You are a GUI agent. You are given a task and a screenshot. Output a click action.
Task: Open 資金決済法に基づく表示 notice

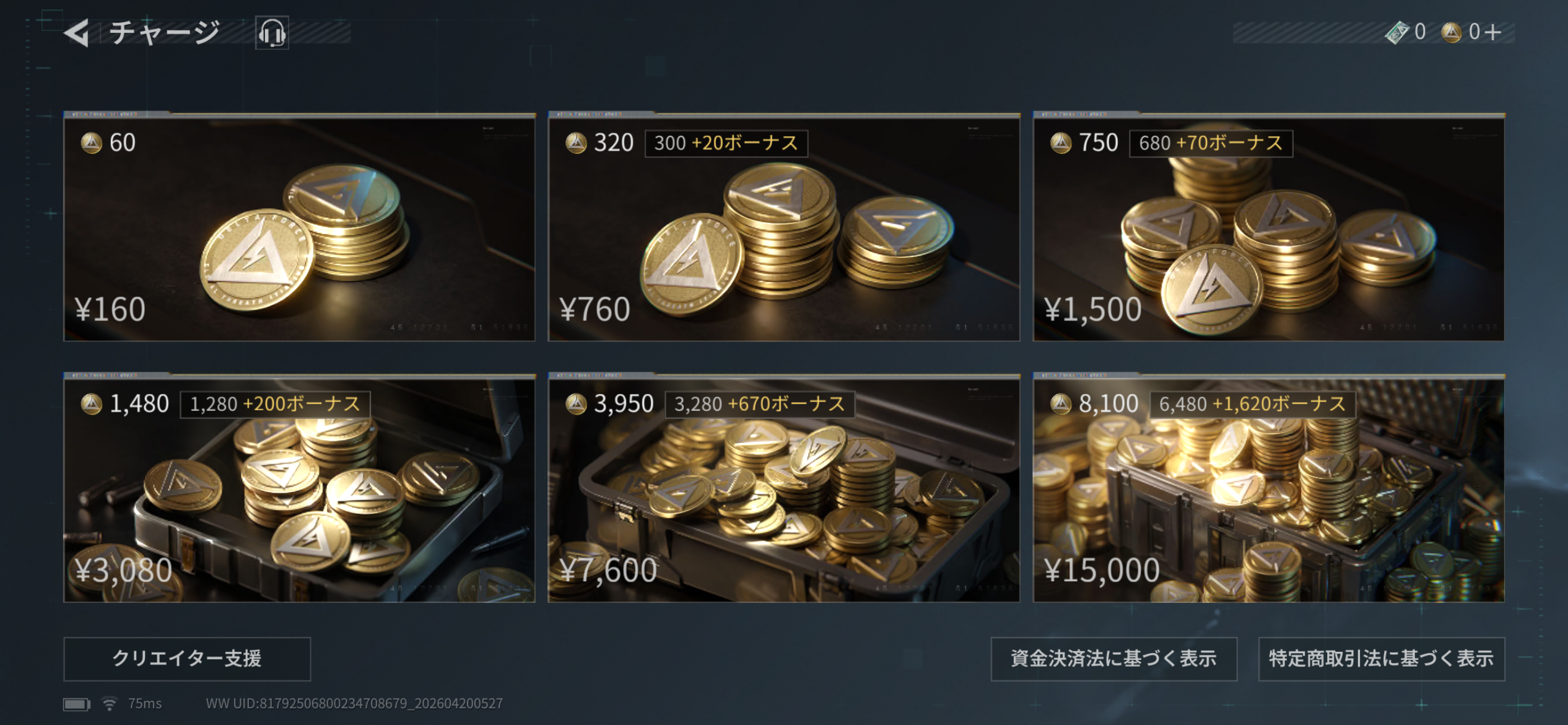click(1114, 659)
